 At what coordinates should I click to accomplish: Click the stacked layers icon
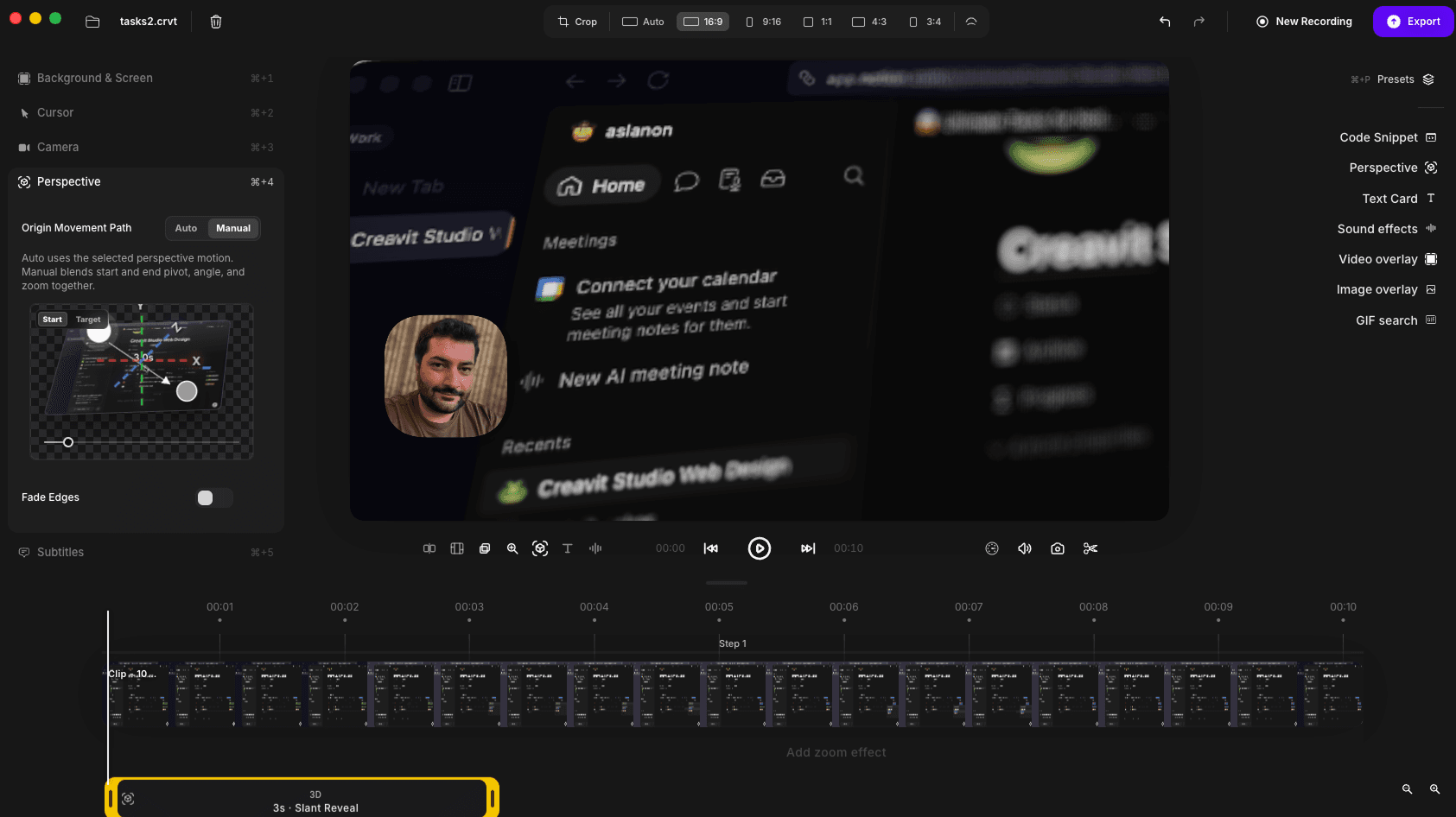click(485, 548)
